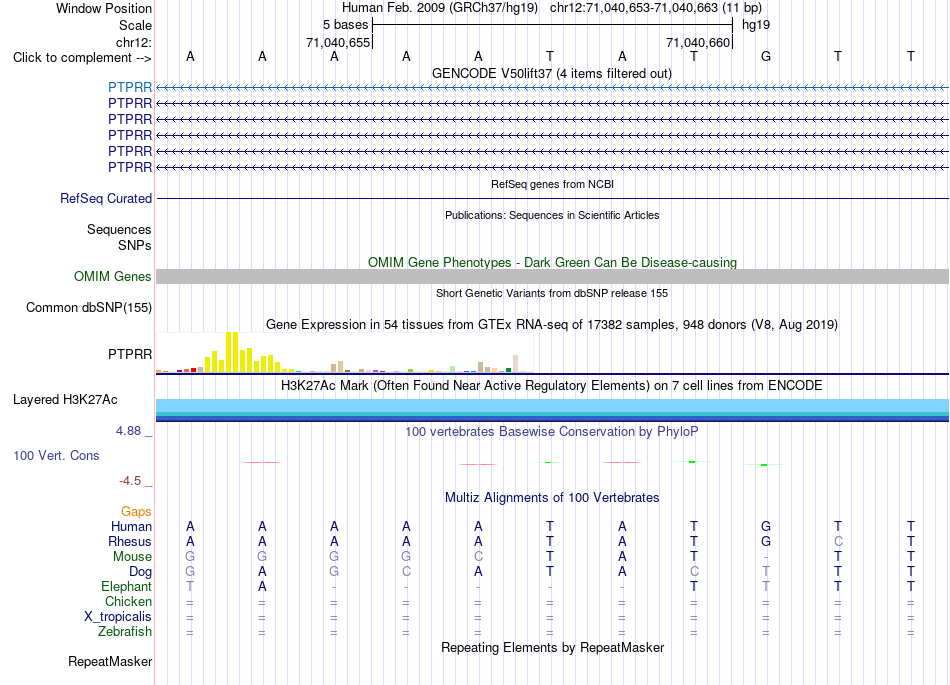Click the G base in the reference sequence row

pos(766,56)
